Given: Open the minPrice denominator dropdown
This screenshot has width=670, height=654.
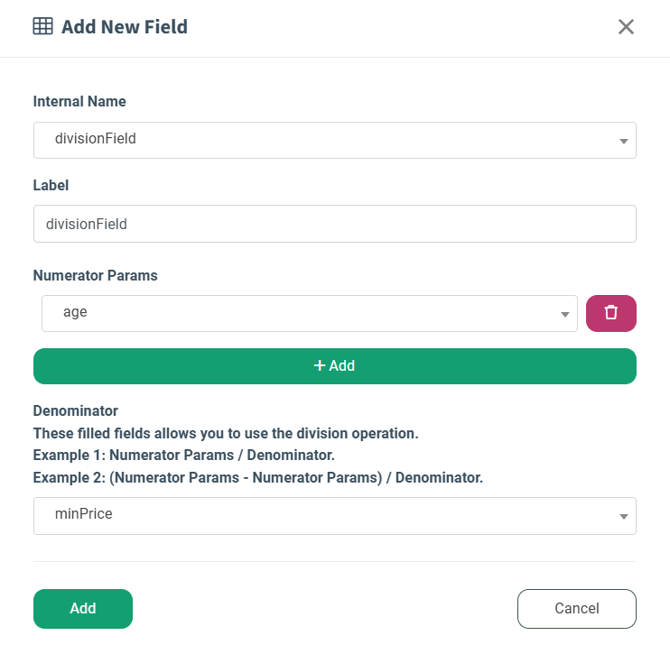Looking at the screenshot, I should coord(320,516).
